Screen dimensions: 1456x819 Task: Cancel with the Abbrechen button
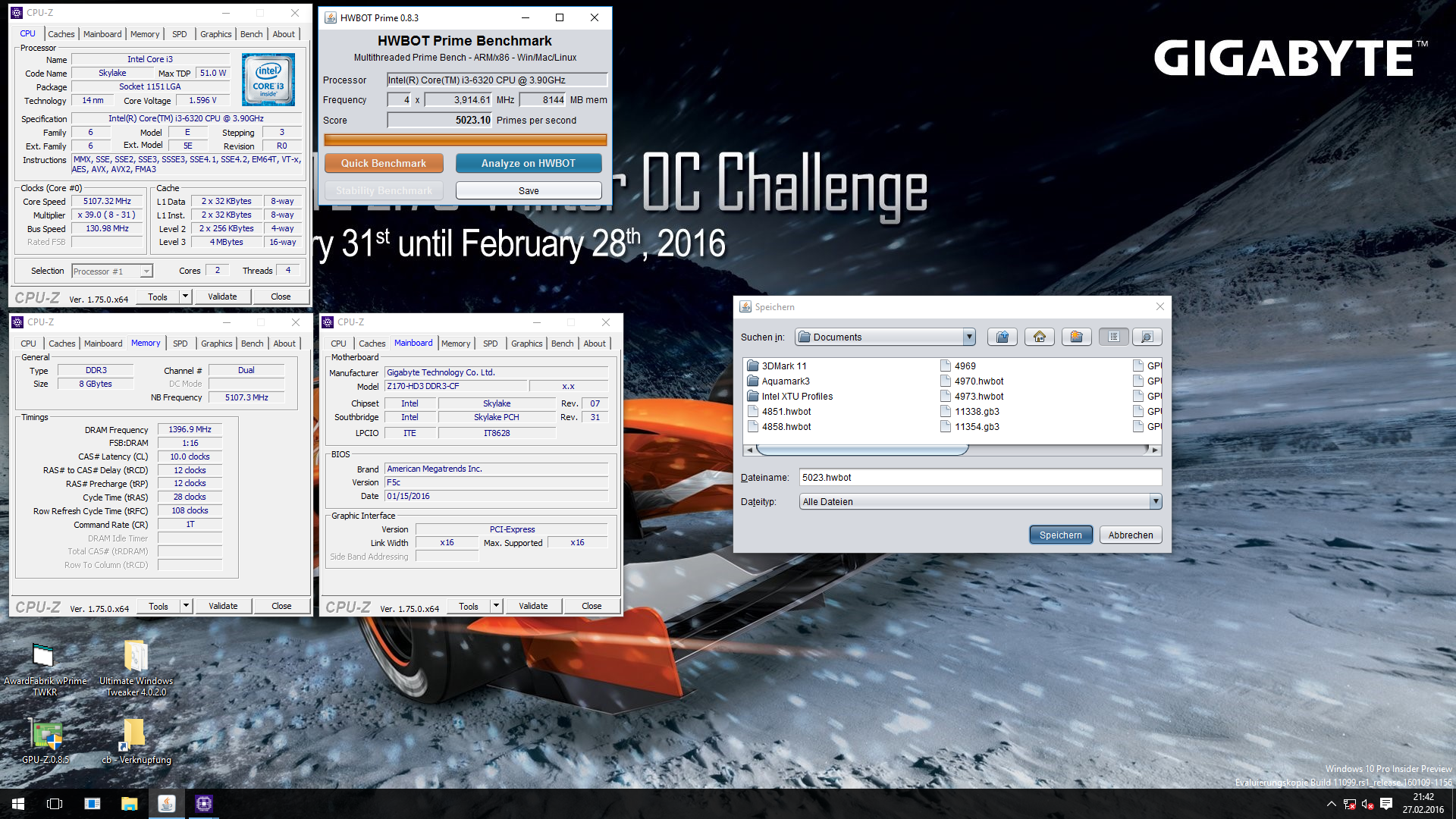[x=1131, y=535]
